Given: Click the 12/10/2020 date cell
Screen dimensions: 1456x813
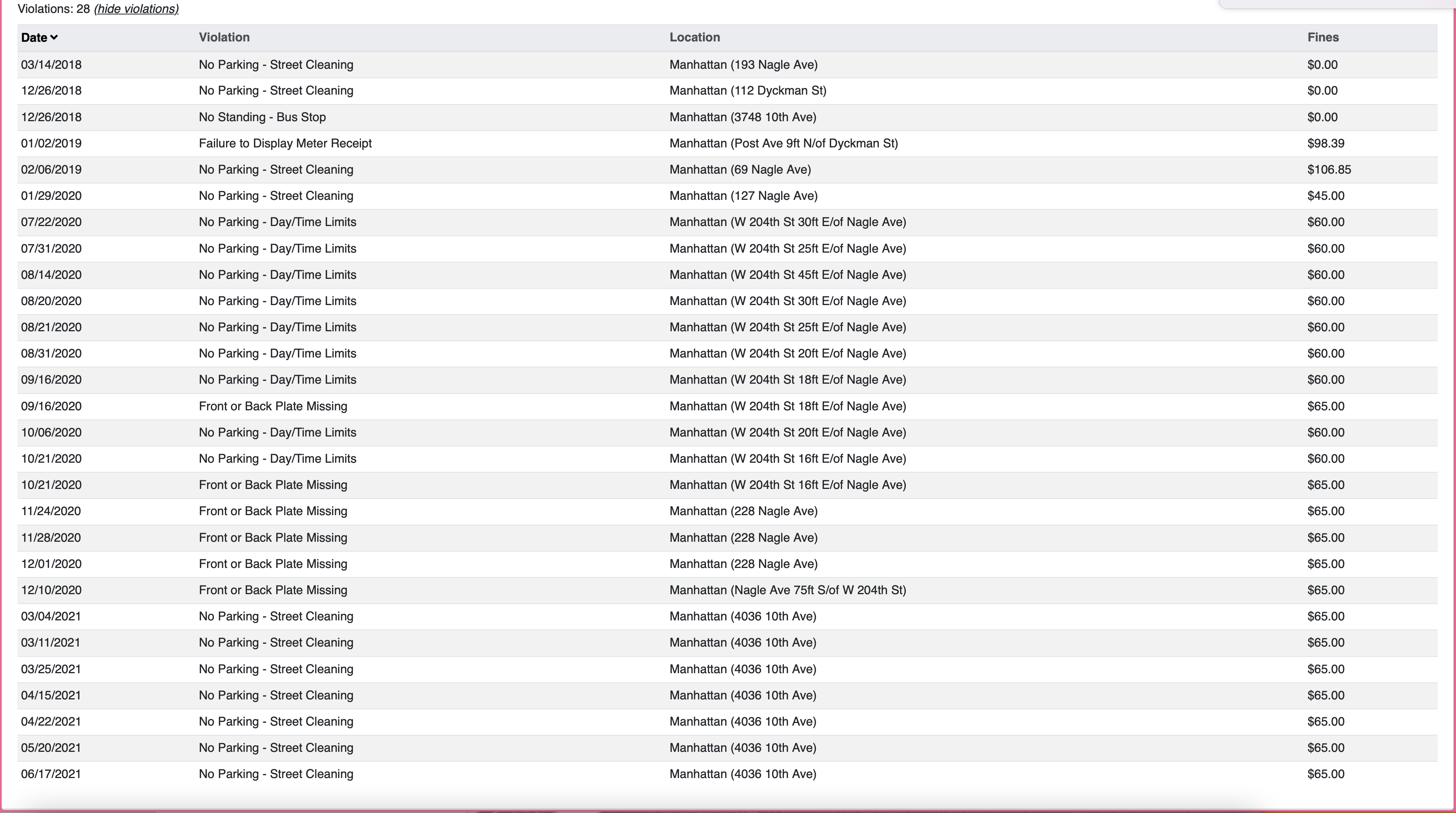Looking at the screenshot, I should pos(51,590).
